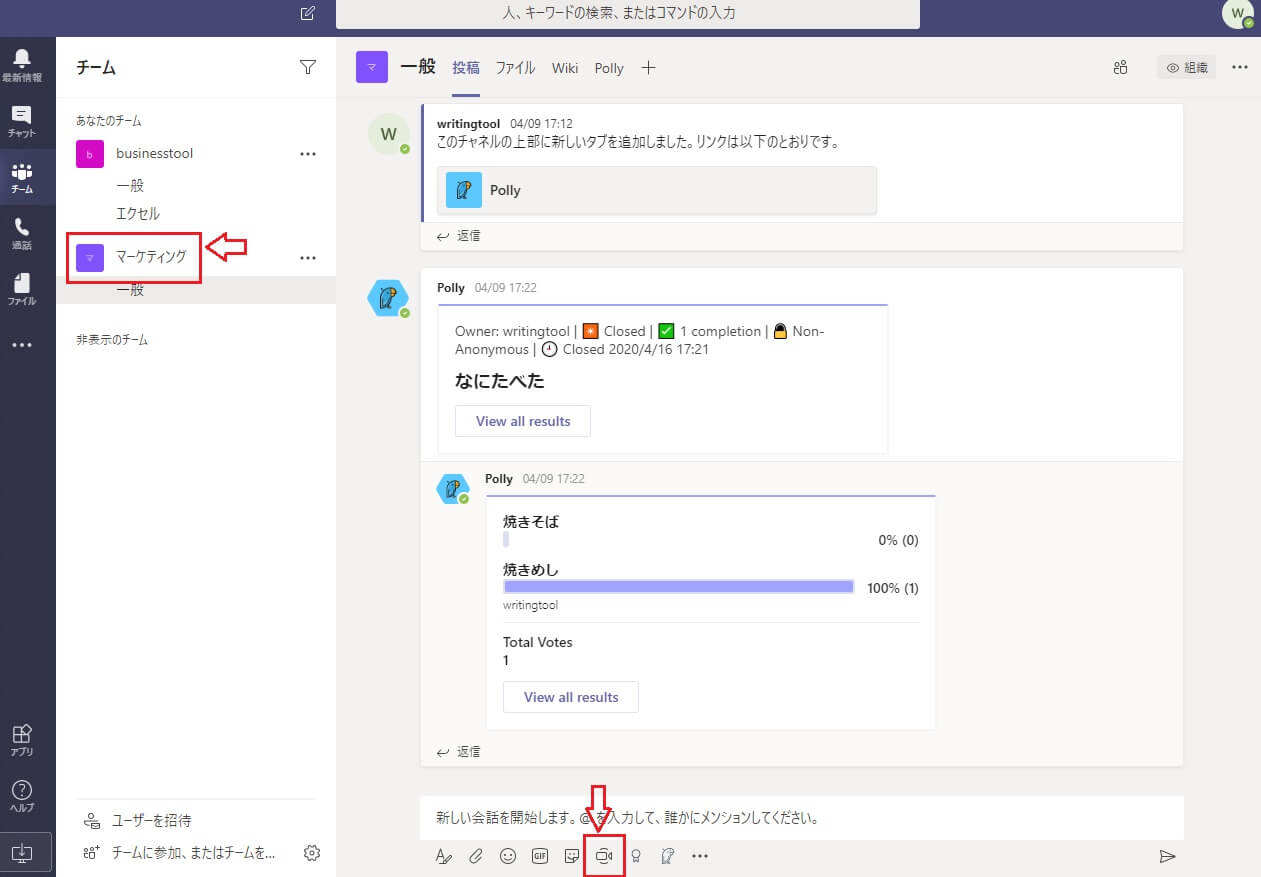Reply (返信) to the Polly poll thread
This screenshot has width=1261, height=877.
[459, 751]
